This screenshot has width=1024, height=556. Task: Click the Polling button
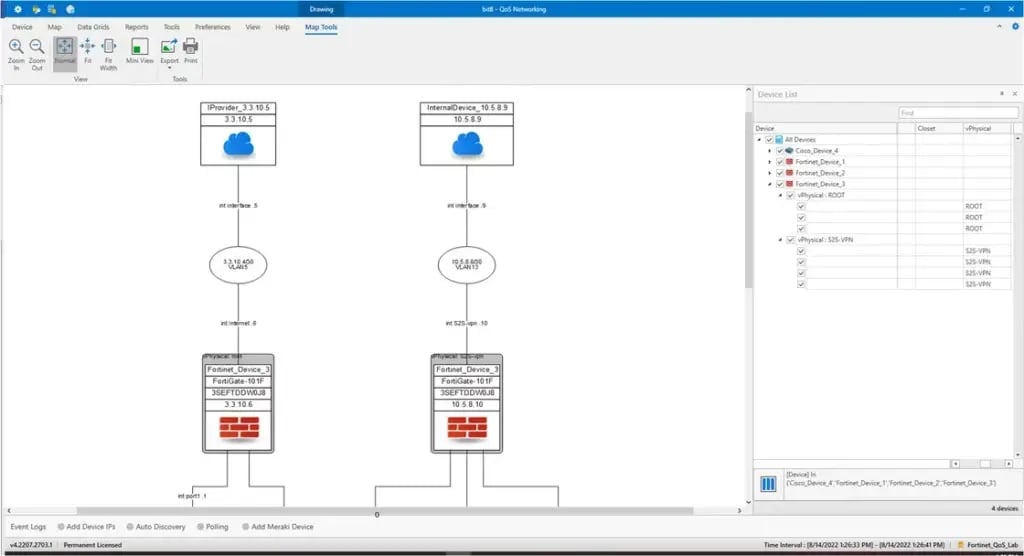coord(212,527)
